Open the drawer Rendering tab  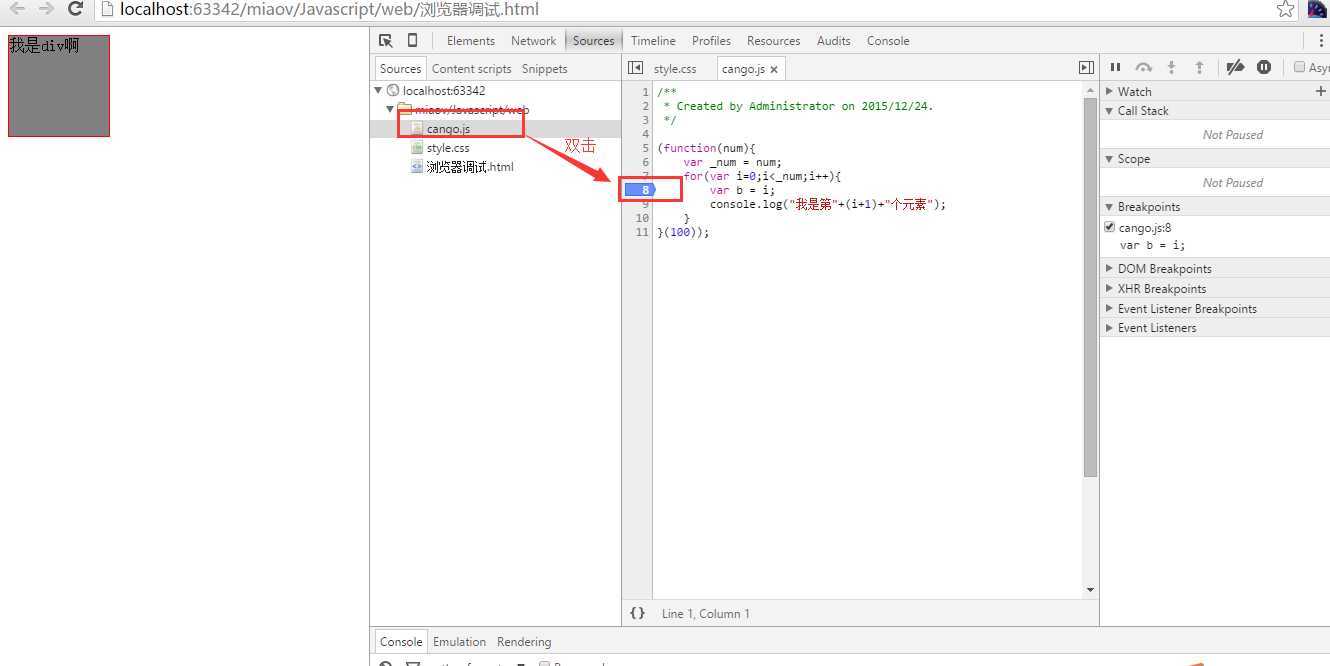pos(524,642)
